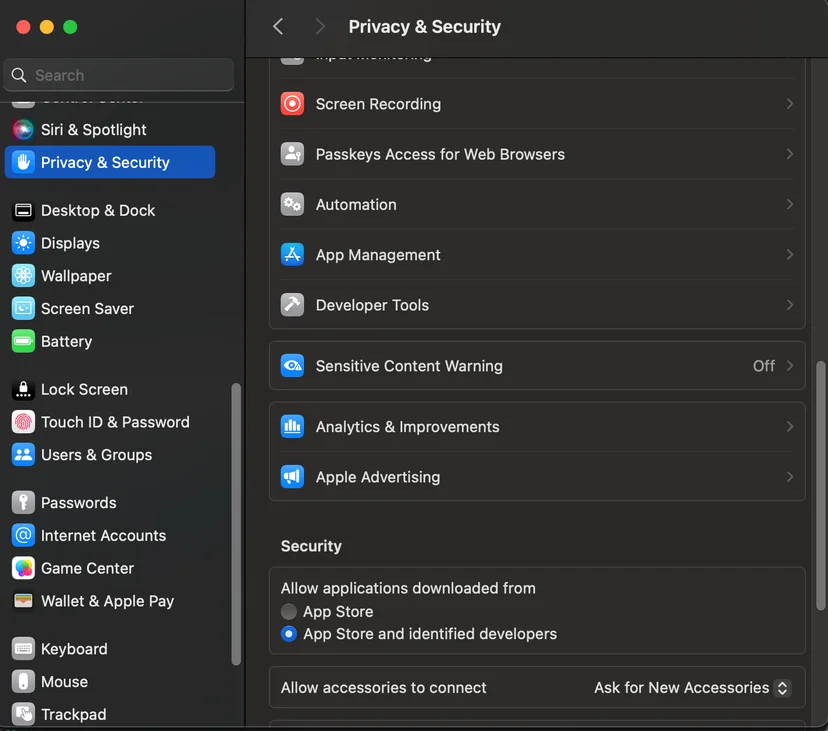The image size is (828, 731).
Task: Click the Users & Groups icon
Action: 23,455
